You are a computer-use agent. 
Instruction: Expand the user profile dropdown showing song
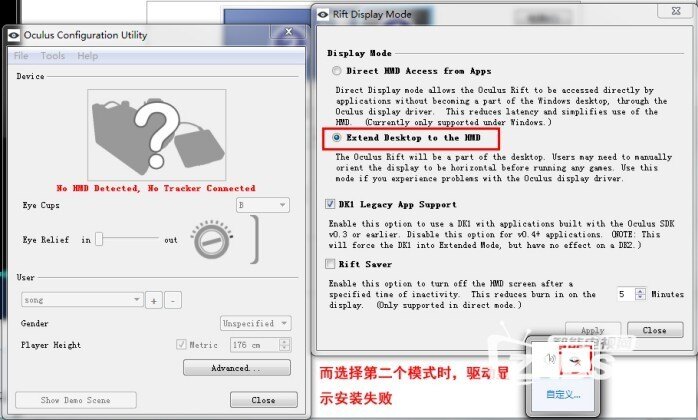tap(82, 300)
